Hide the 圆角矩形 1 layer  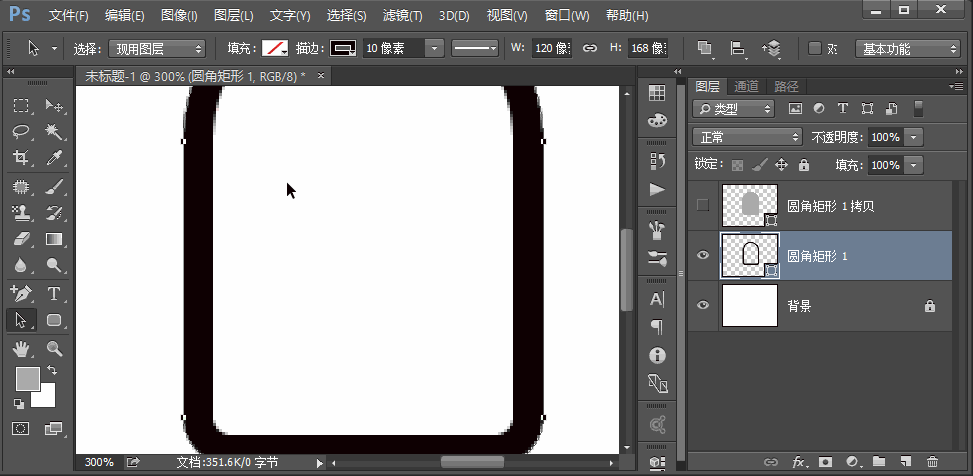[703, 256]
